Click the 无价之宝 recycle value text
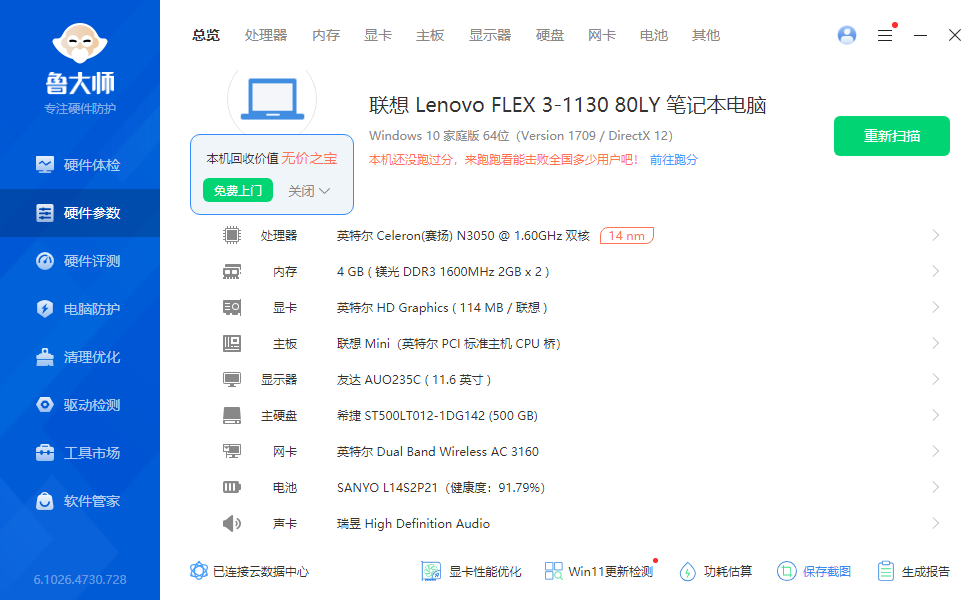The height and width of the screenshot is (600, 980). (309, 158)
